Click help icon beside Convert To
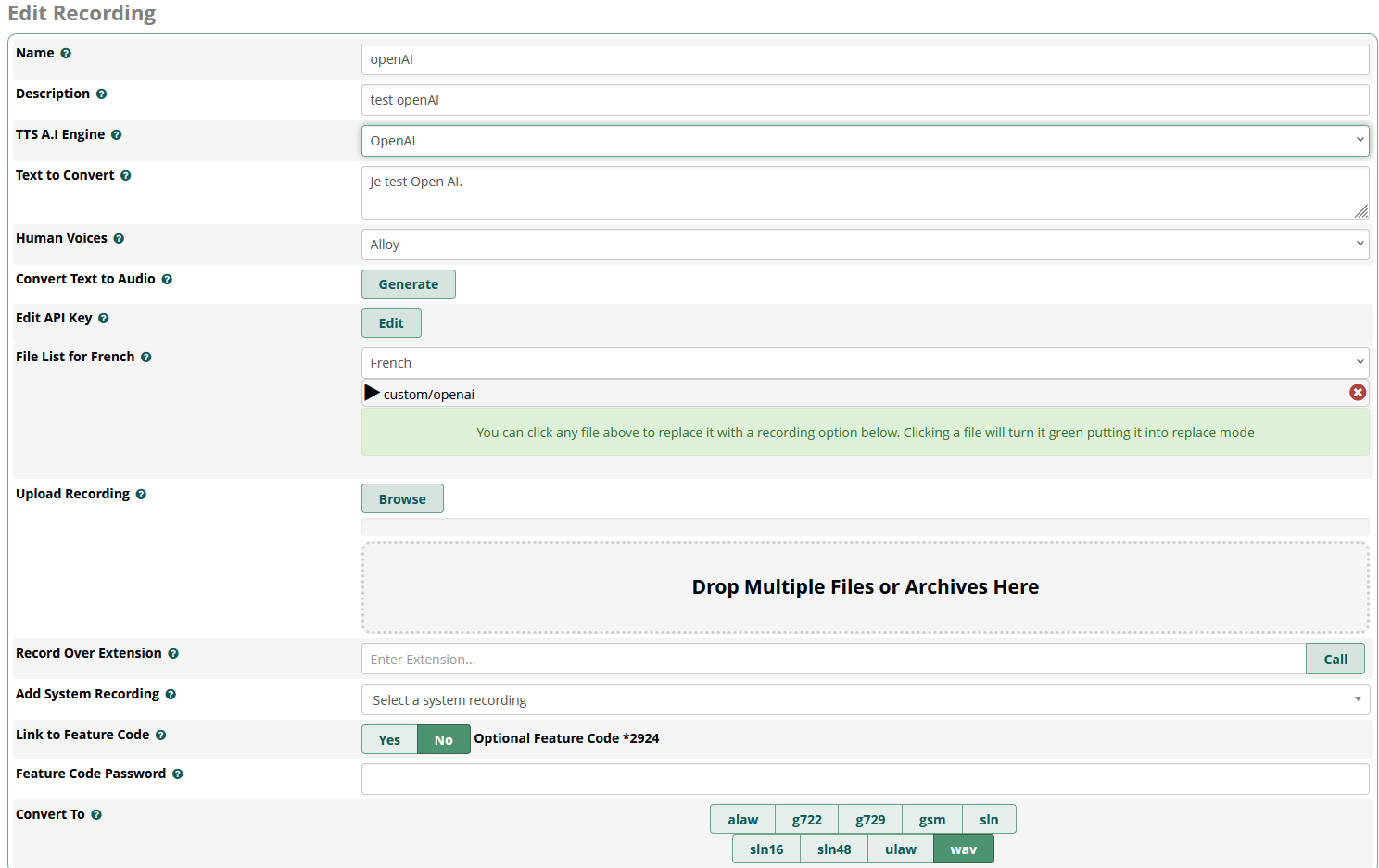This screenshot has width=1379, height=868. pos(96,815)
